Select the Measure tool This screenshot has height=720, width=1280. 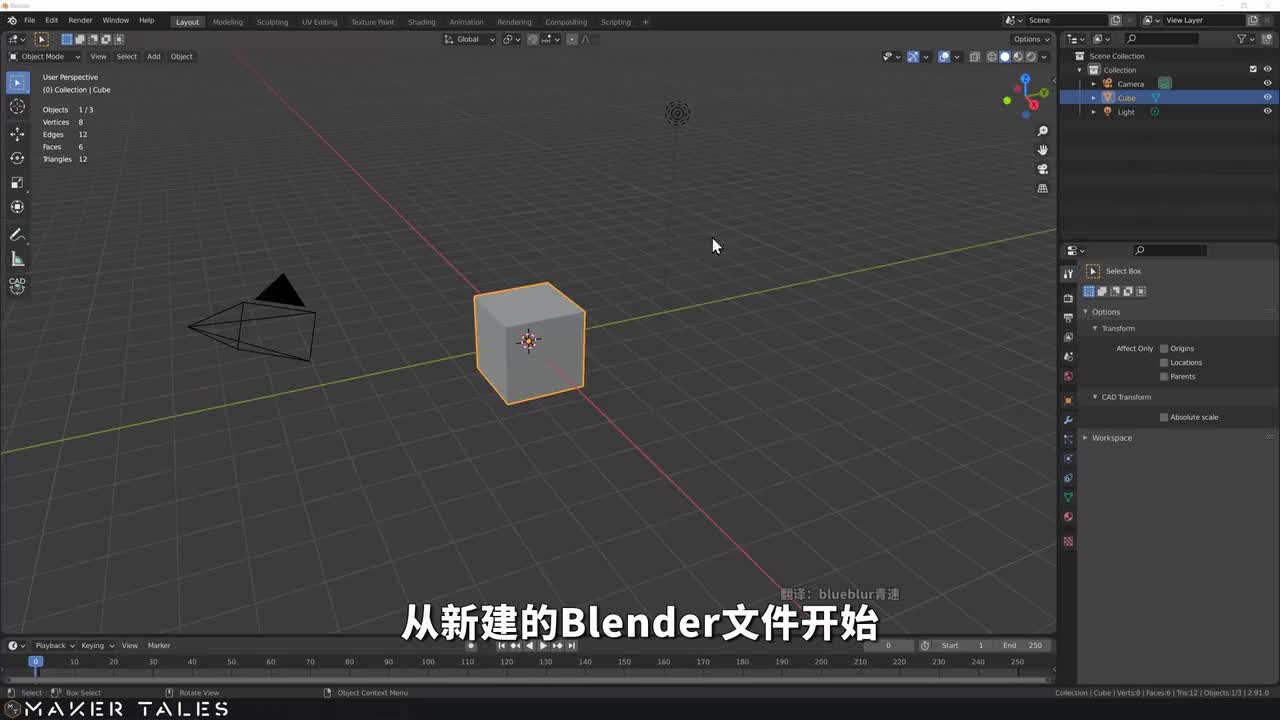point(17,259)
